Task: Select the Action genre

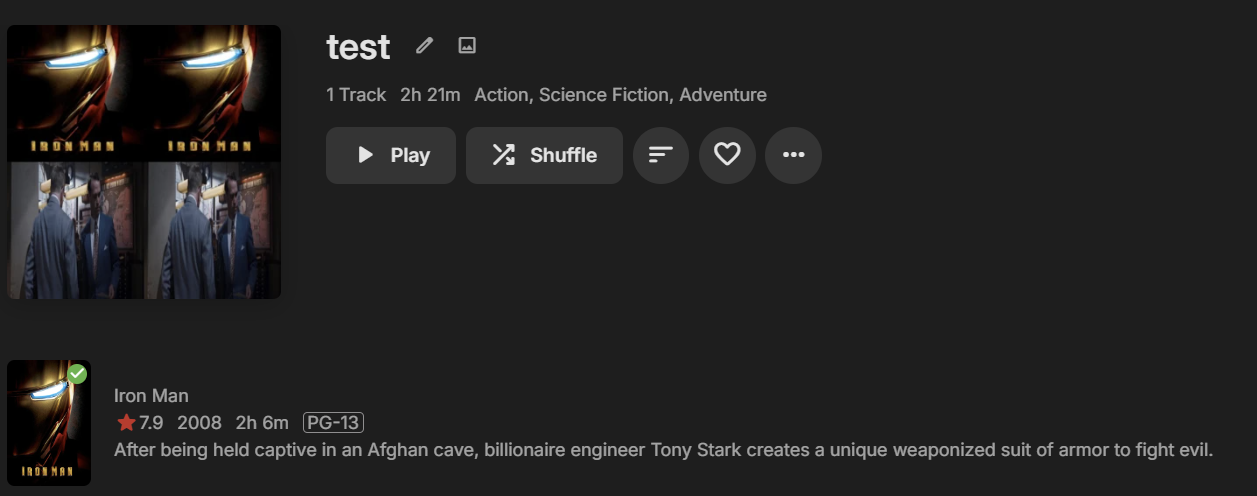Action: coord(503,95)
